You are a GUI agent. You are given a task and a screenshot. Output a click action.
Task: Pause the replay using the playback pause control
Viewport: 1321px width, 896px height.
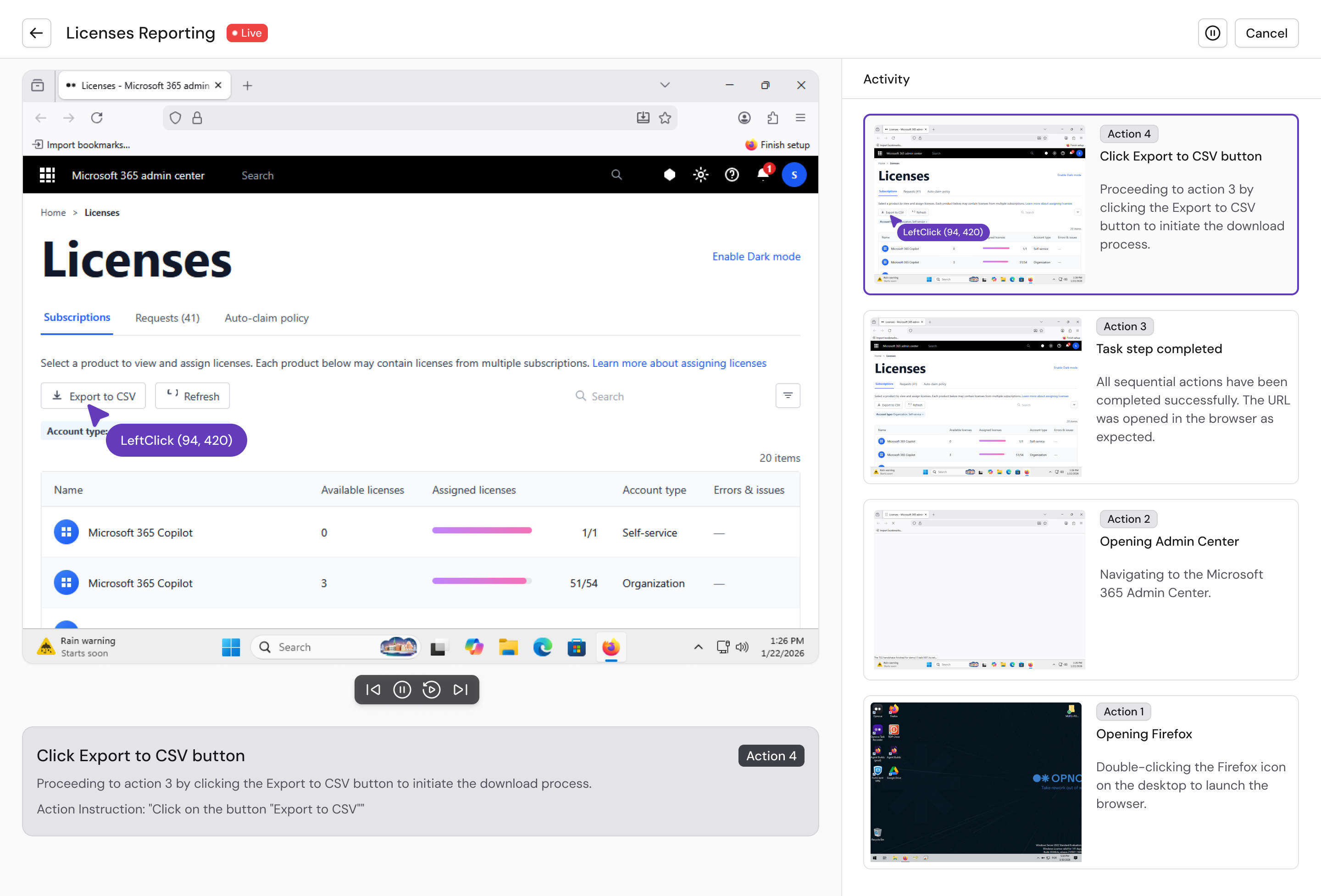(402, 689)
